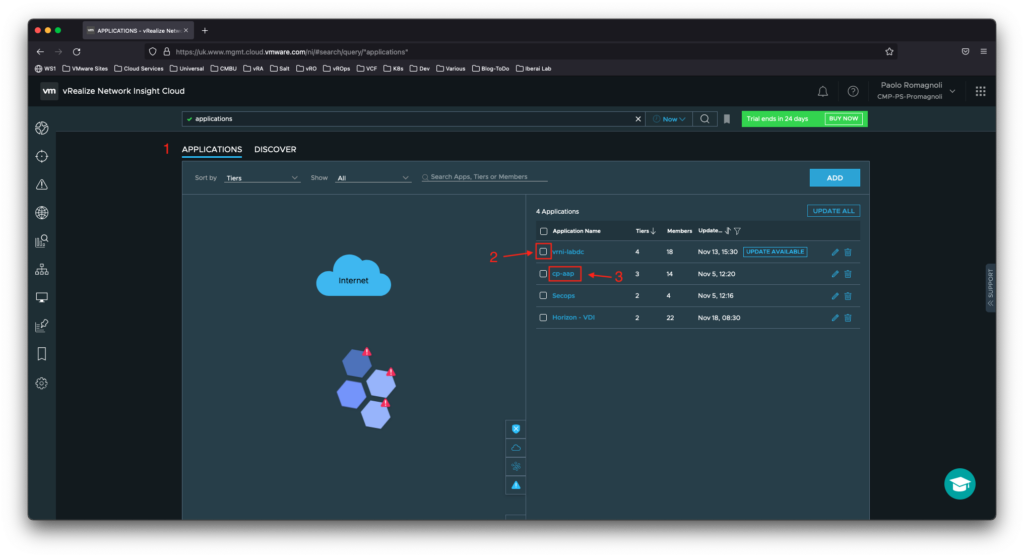This screenshot has width=1024, height=557.
Task: Switch to the APPLICATIONS tab
Action: pyautogui.click(x=212, y=150)
